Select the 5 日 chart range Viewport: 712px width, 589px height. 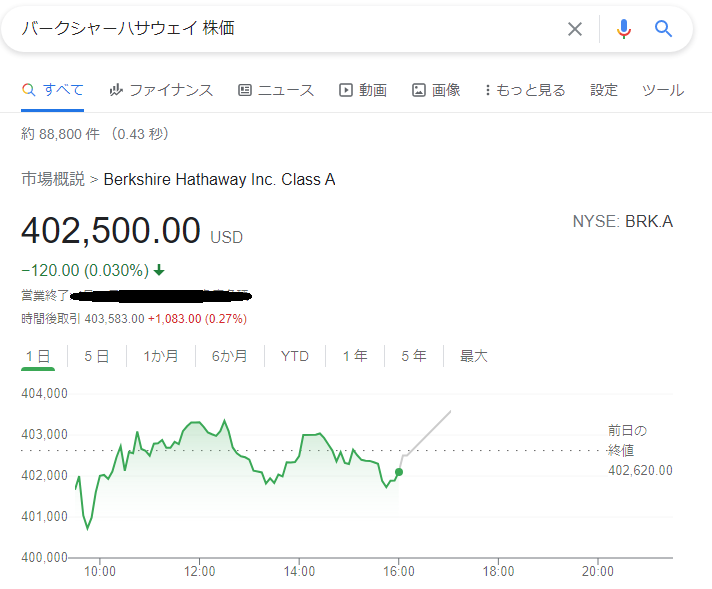[97, 356]
